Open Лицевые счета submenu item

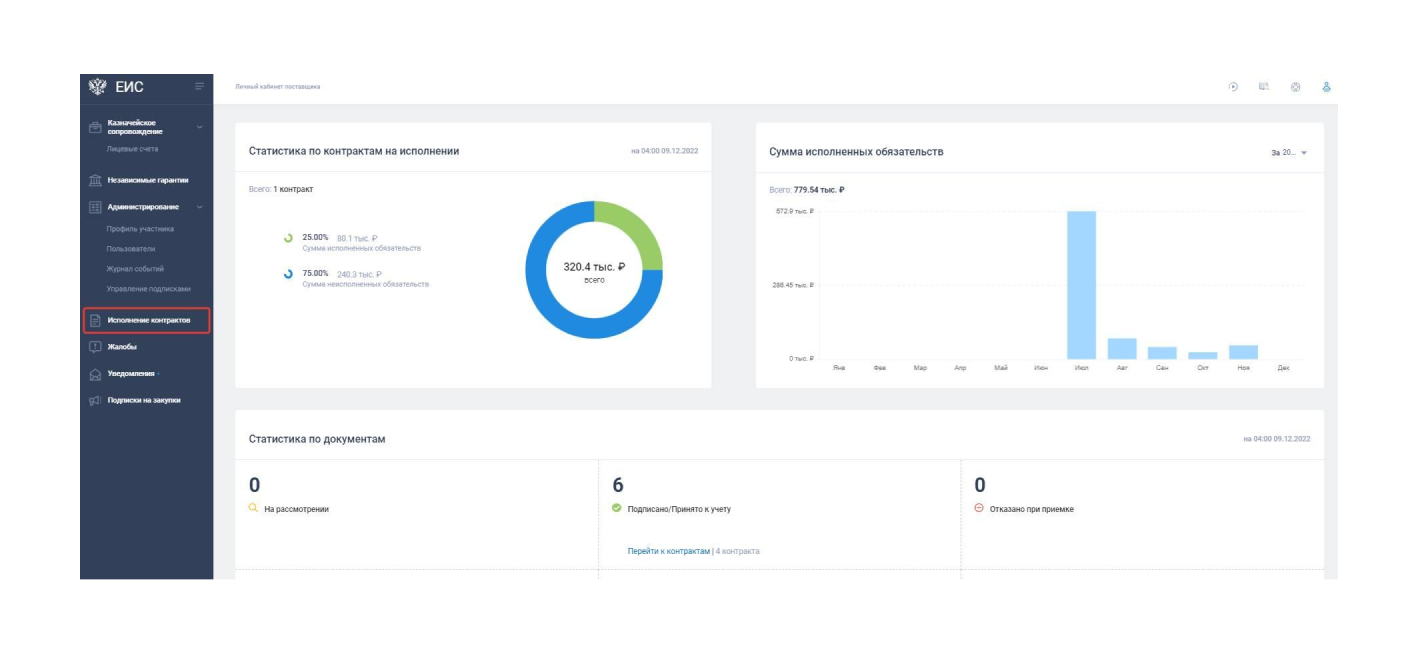[132, 149]
